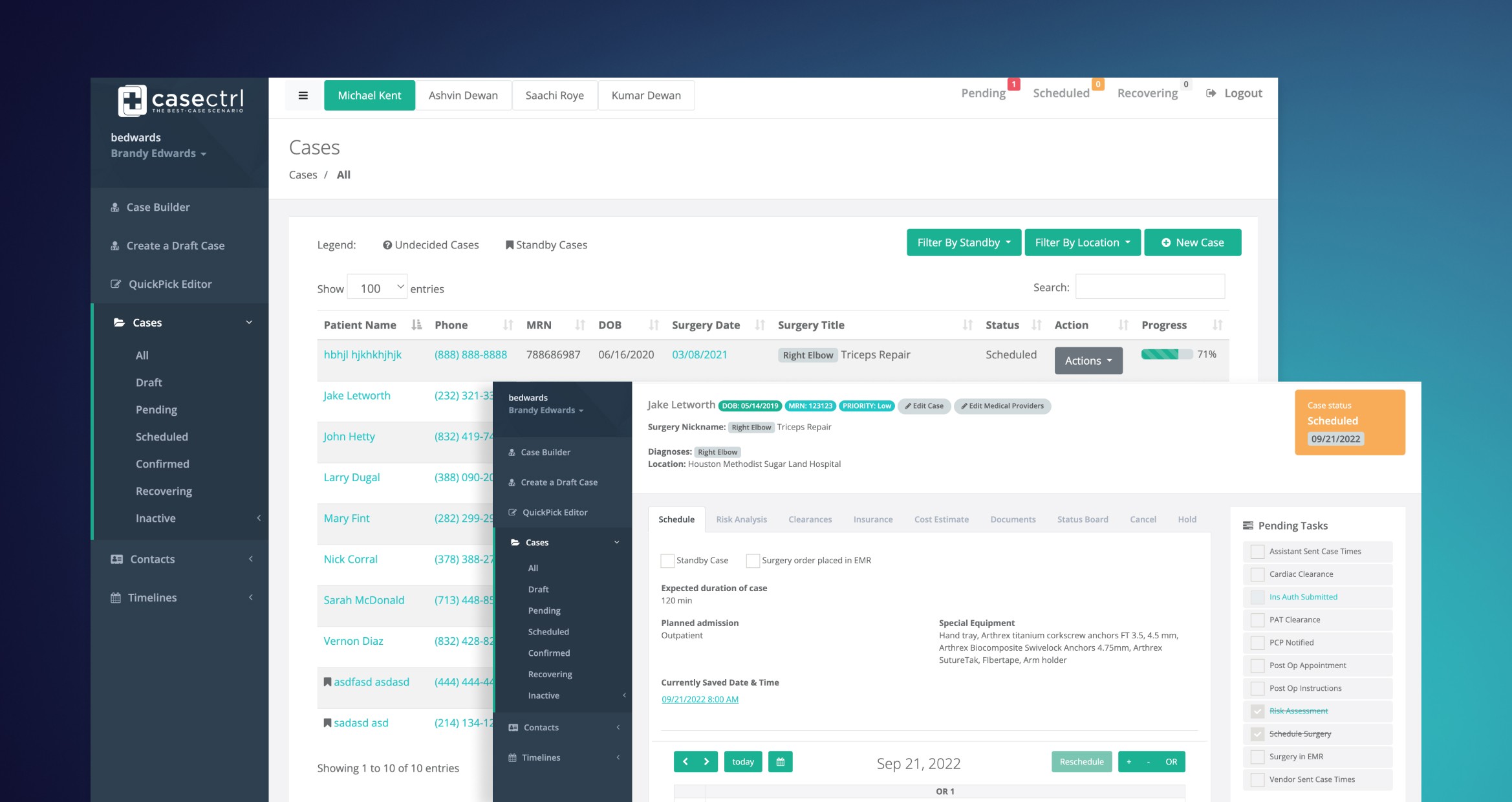Click the 71% progress bar
This screenshot has height=802, width=1512.
1166,354
